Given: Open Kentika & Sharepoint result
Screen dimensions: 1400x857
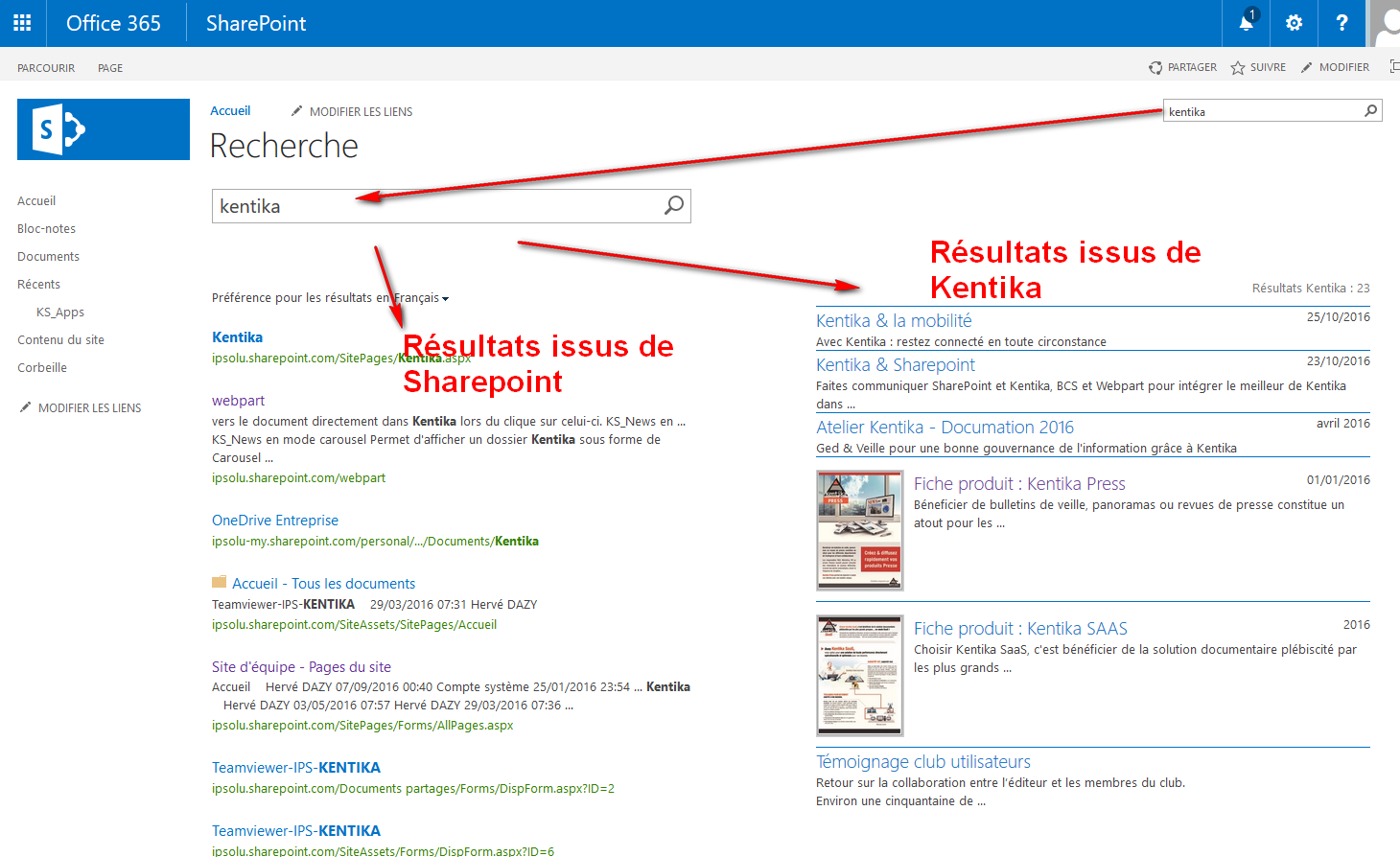Looking at the screenshot, I should point(896,365).
